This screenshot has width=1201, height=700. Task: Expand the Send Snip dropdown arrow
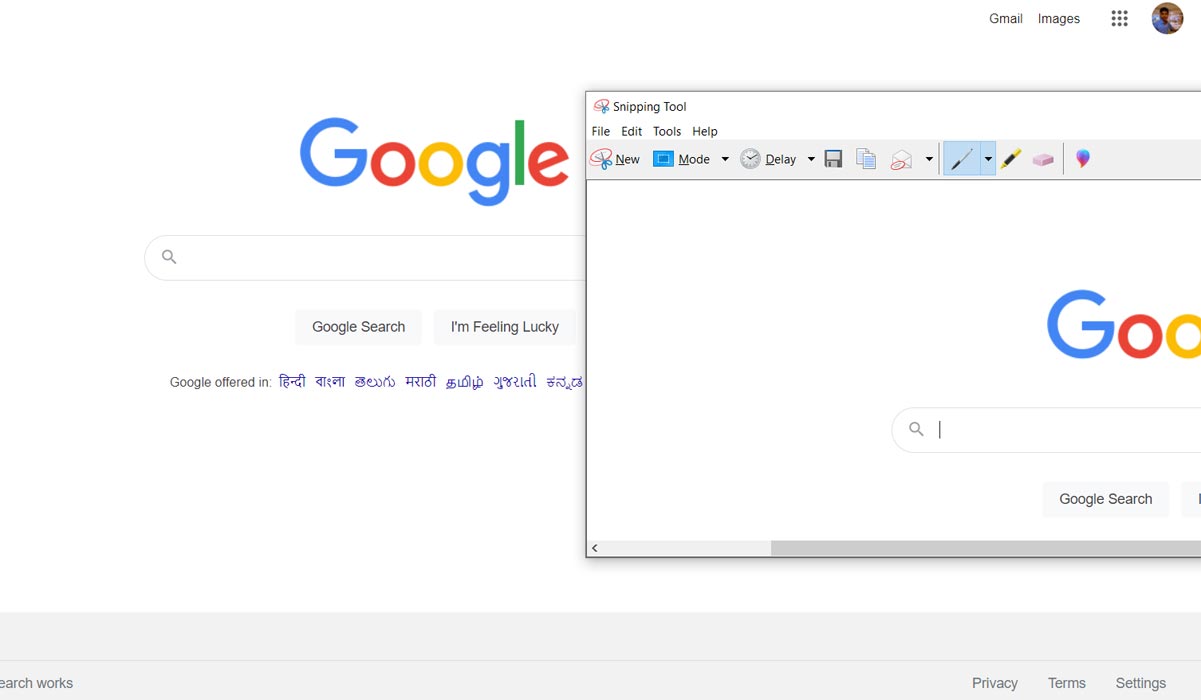point(929,159)
